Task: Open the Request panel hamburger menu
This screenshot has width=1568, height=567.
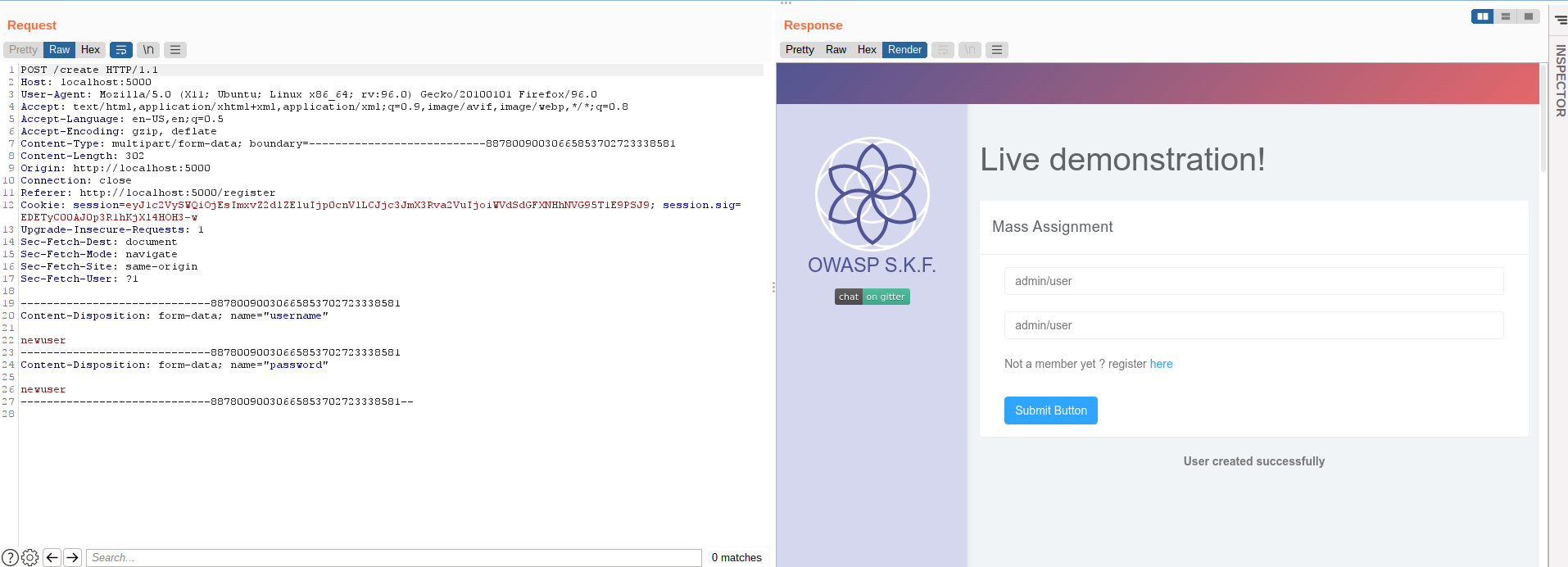Action: pos(175,50)
